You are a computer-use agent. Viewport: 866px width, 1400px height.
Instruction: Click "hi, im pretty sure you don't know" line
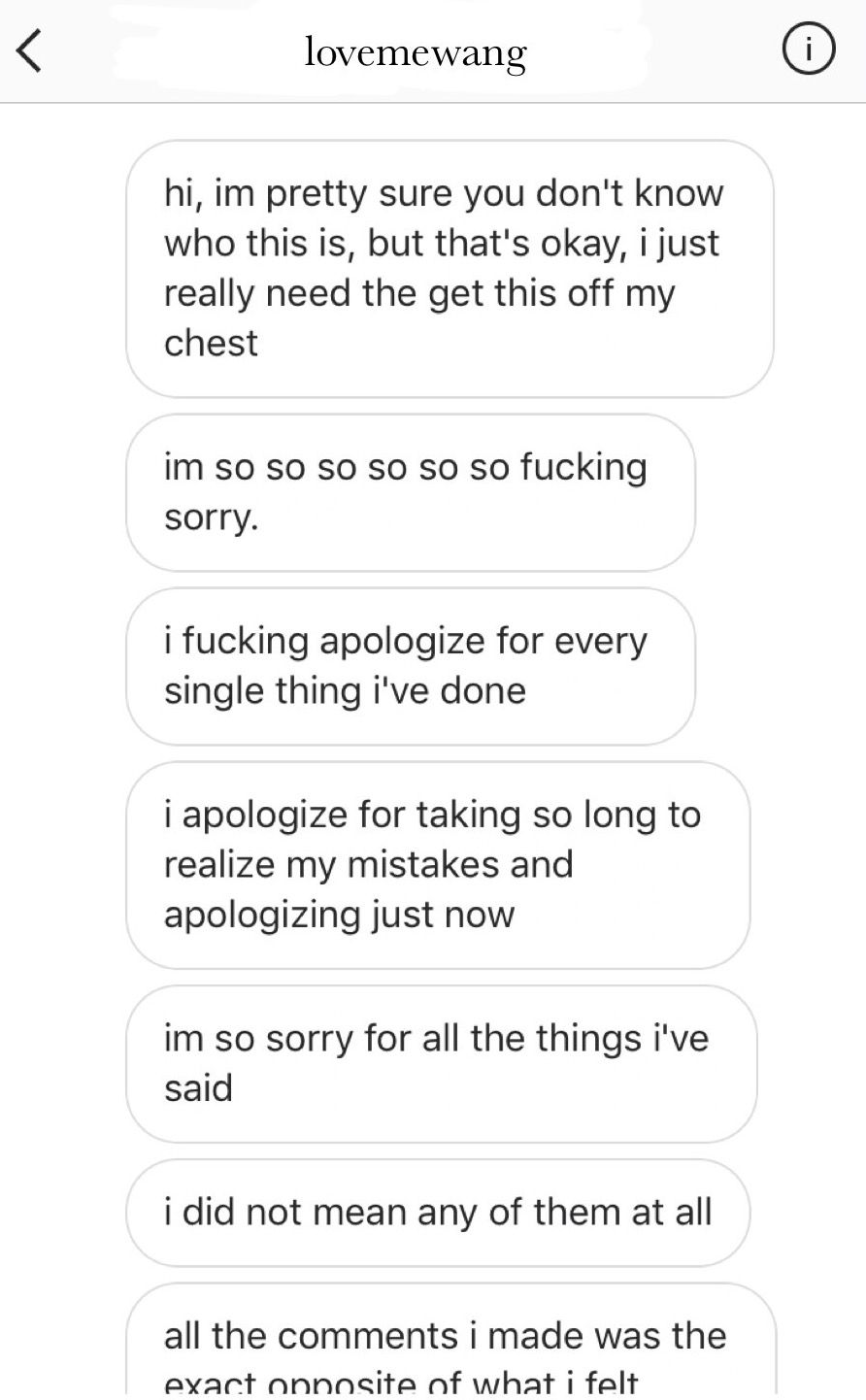444,193
